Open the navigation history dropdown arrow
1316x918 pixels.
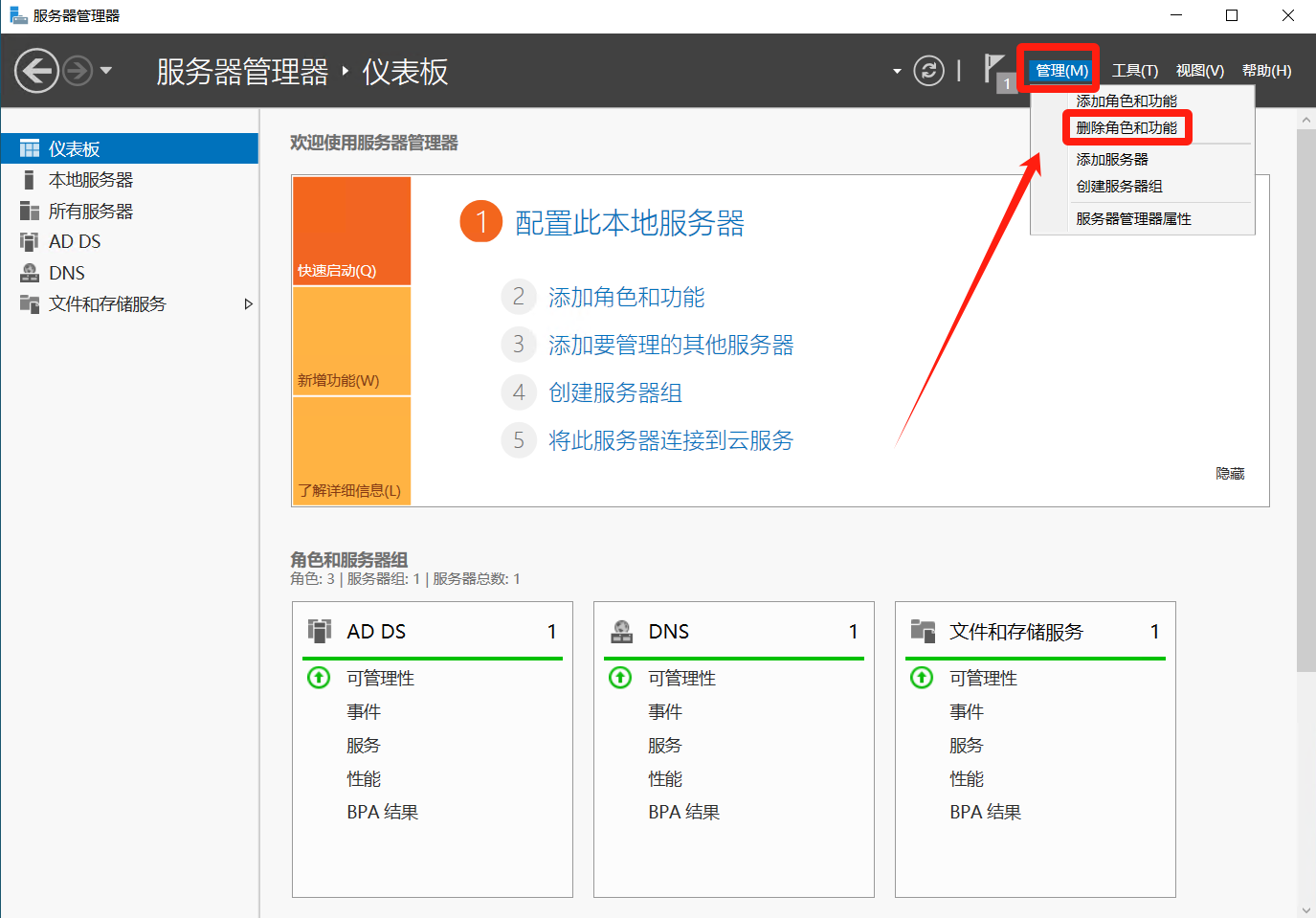click(106, 71)
